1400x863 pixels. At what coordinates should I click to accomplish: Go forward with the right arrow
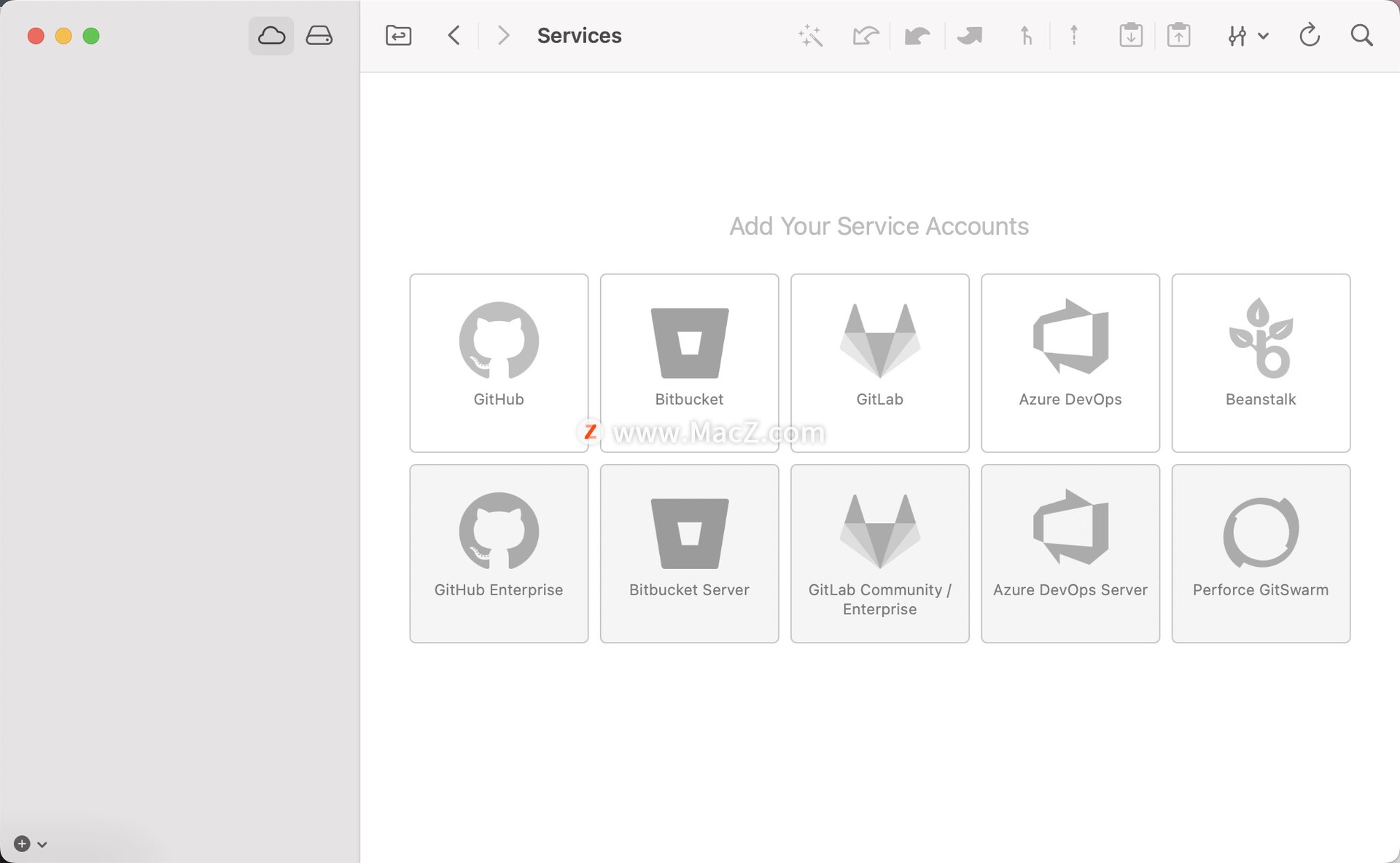coord(503,35)
